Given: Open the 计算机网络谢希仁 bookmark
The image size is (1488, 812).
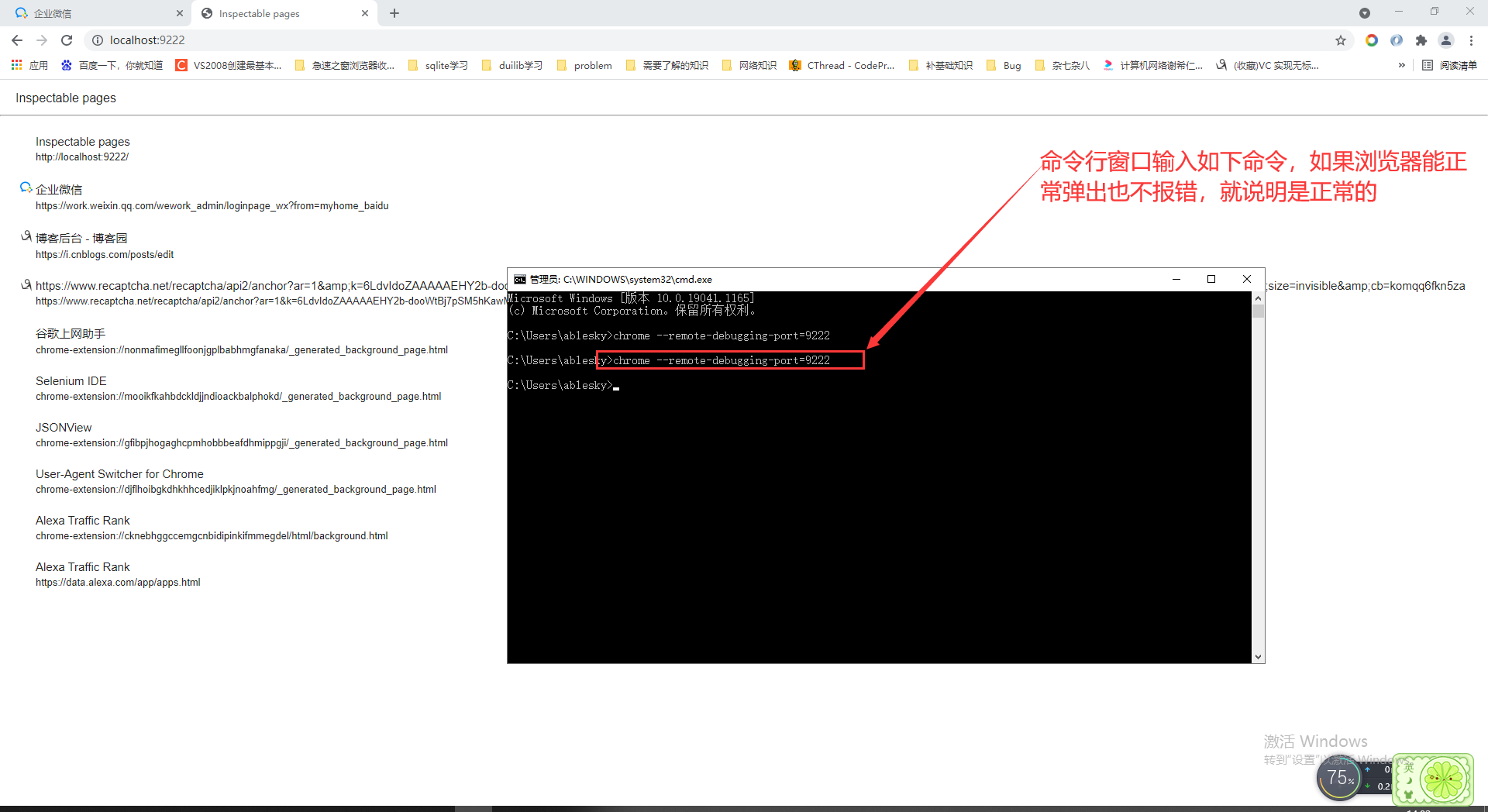Looking at the screenshot, I should [1152, 65].
